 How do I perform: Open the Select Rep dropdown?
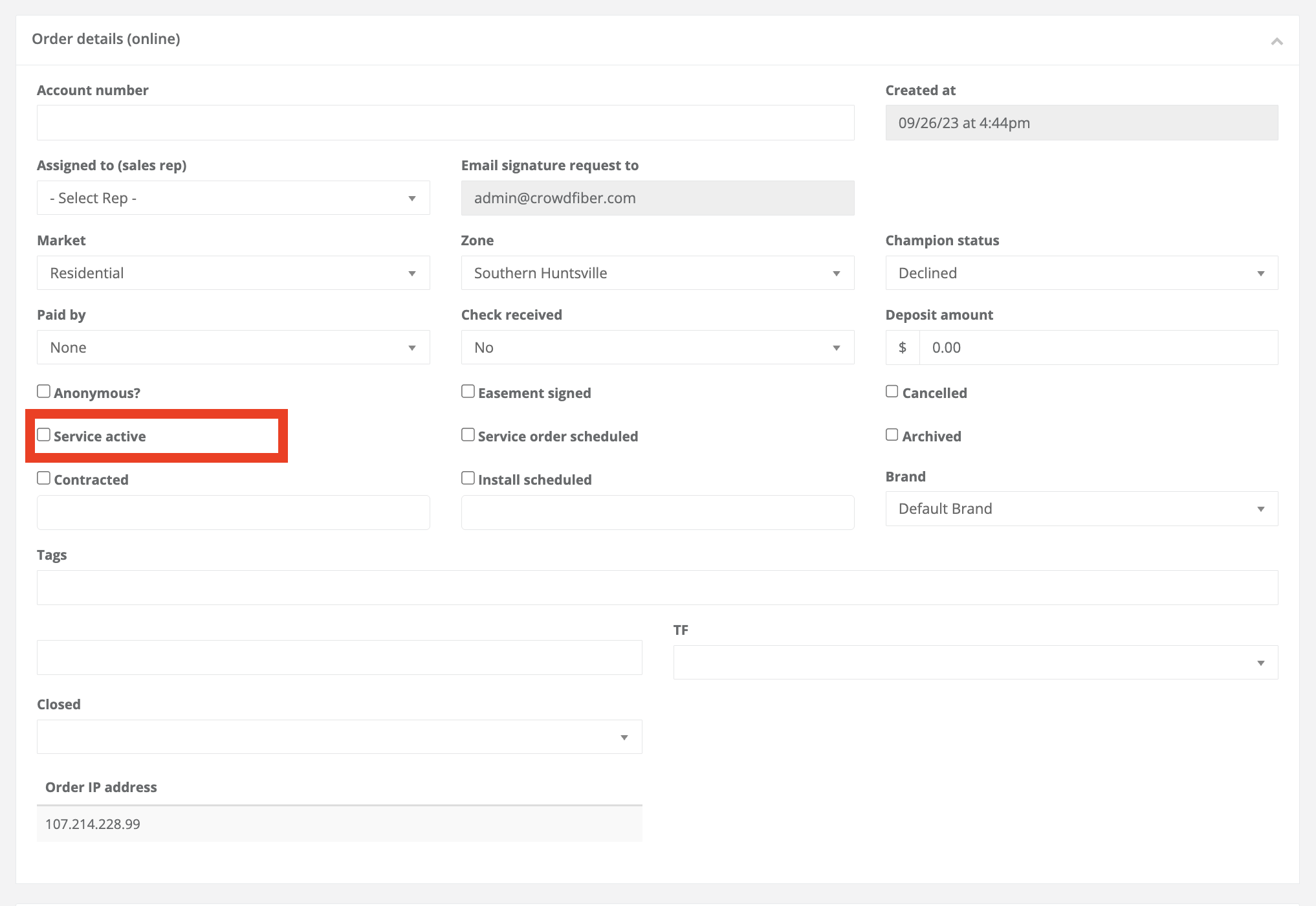[x=233, y=198]
